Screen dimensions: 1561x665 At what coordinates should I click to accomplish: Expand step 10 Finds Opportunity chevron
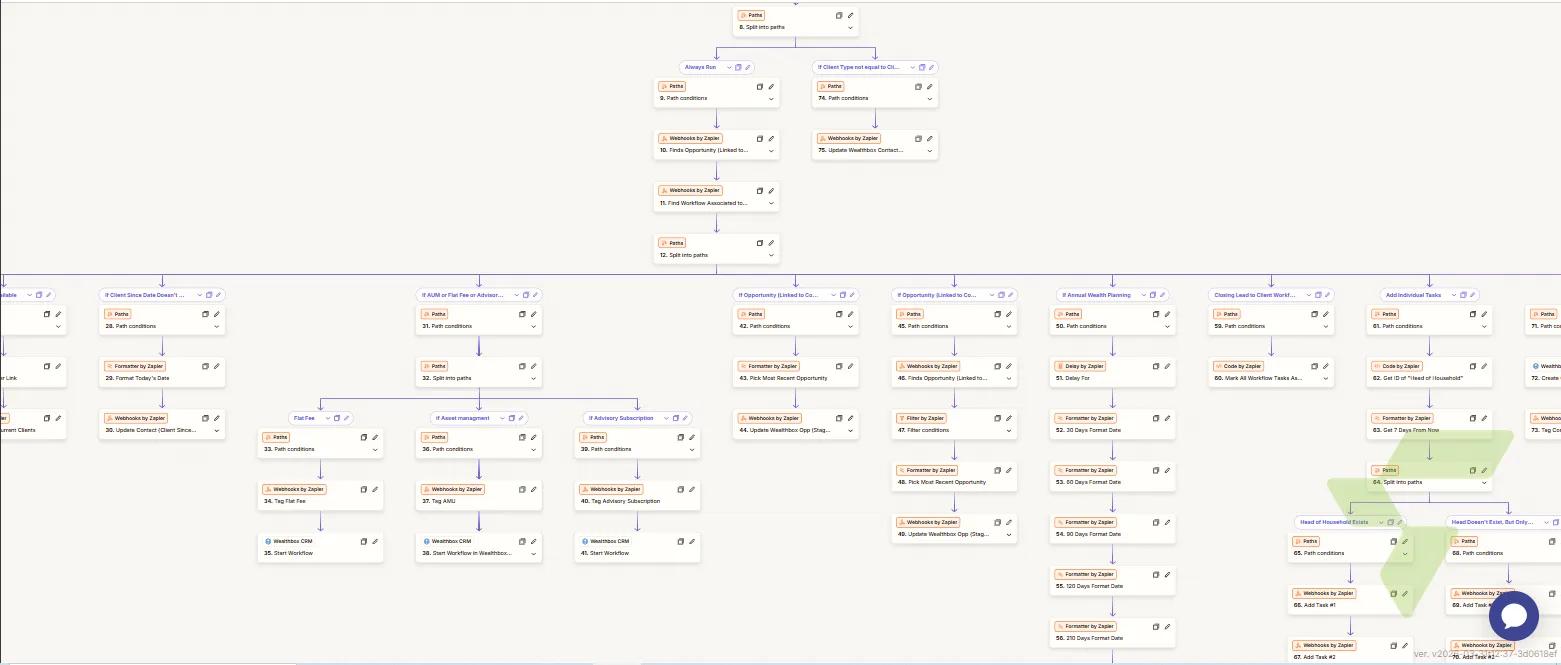772,151
